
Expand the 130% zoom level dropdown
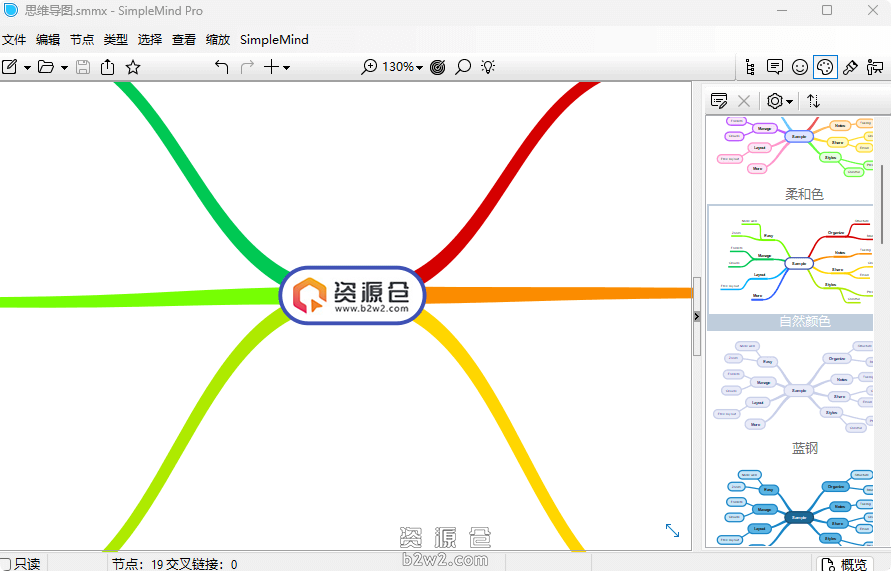pyautogui.click(x=403, y=67)
